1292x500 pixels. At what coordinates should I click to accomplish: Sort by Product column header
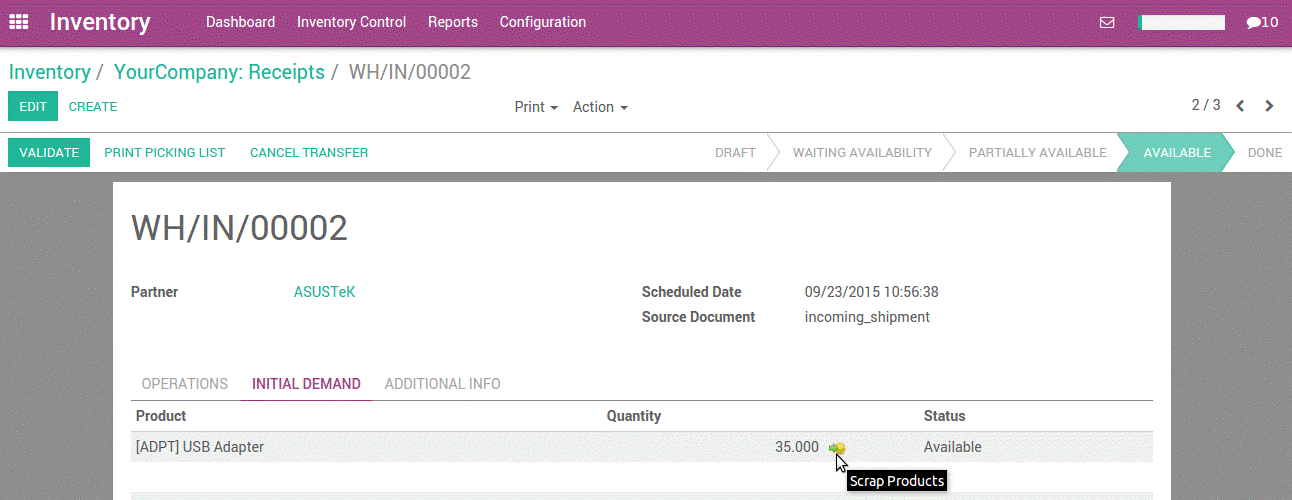(x=161, y=416)
